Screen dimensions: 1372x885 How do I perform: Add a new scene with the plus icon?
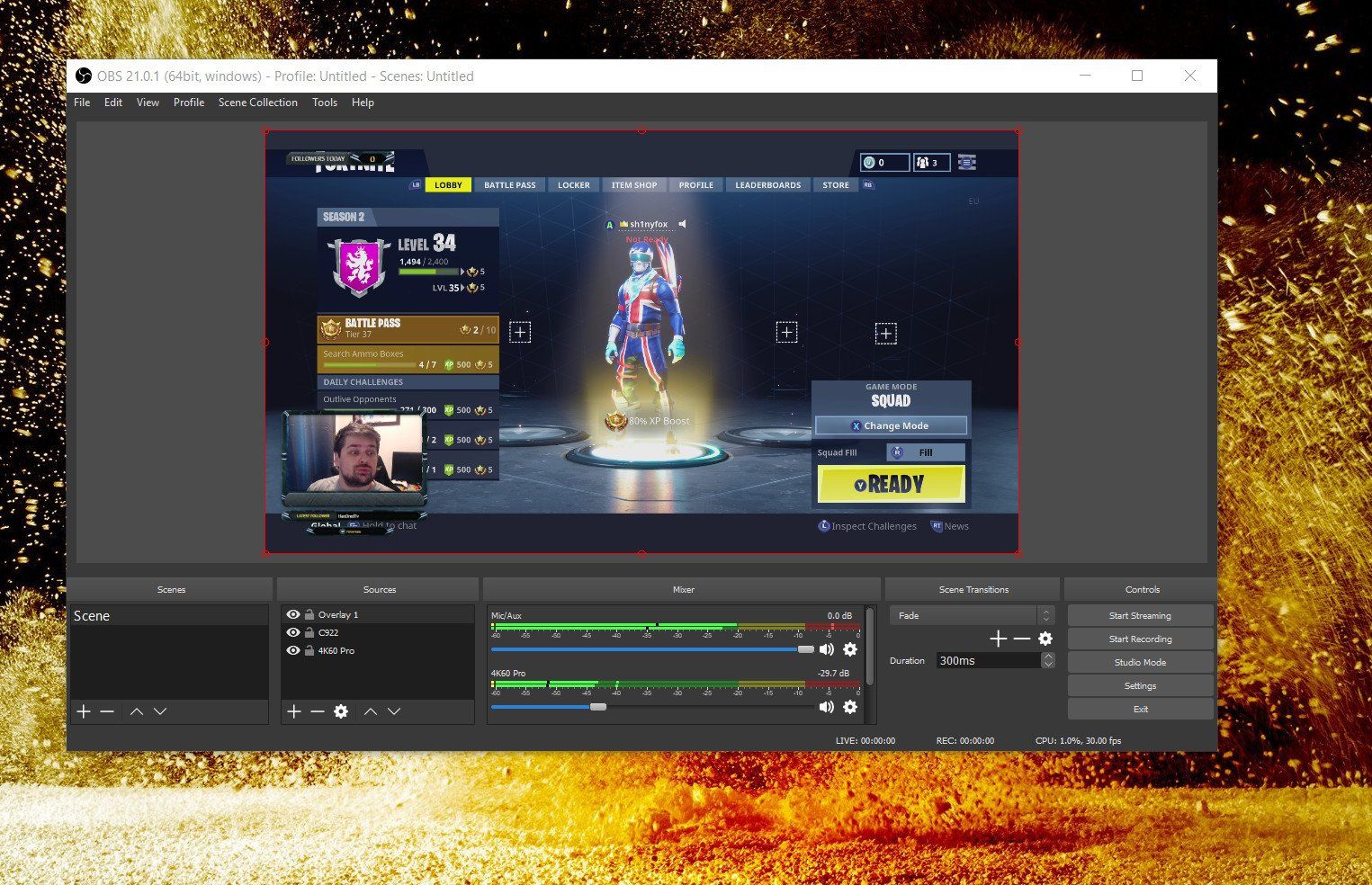tap(83, 711)
